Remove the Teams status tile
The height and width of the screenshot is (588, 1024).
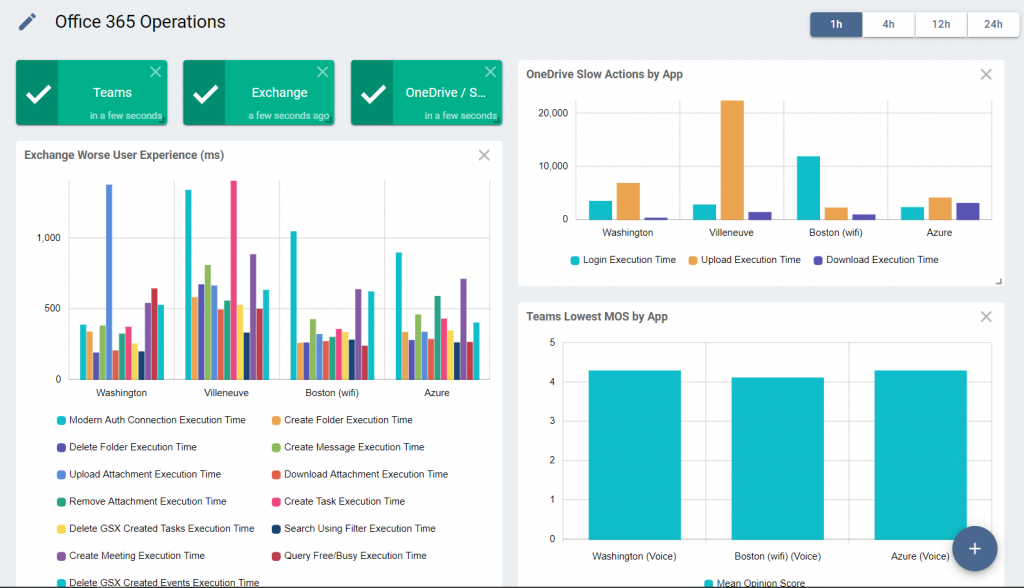pyautogui.click(x=155, y=72)
